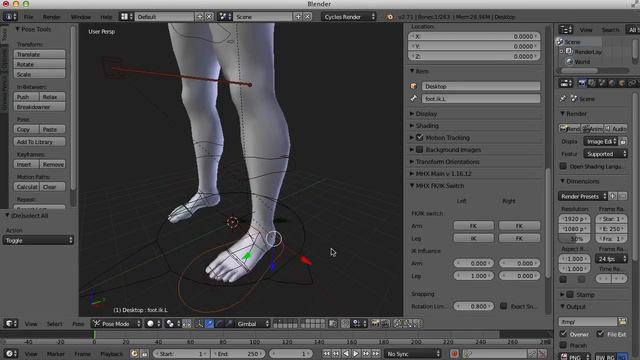Enable Exact Snap checkbox
Screen dimensions: 640x360
pos(504,306)
